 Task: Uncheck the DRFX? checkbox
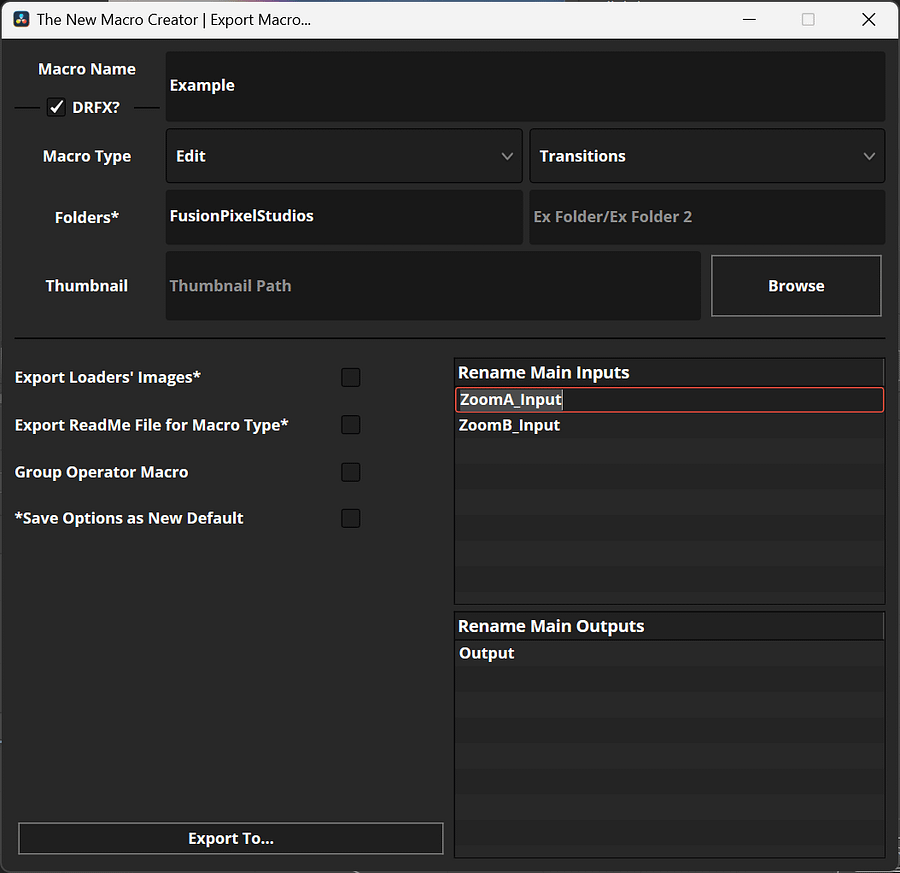tap(56, 107)
